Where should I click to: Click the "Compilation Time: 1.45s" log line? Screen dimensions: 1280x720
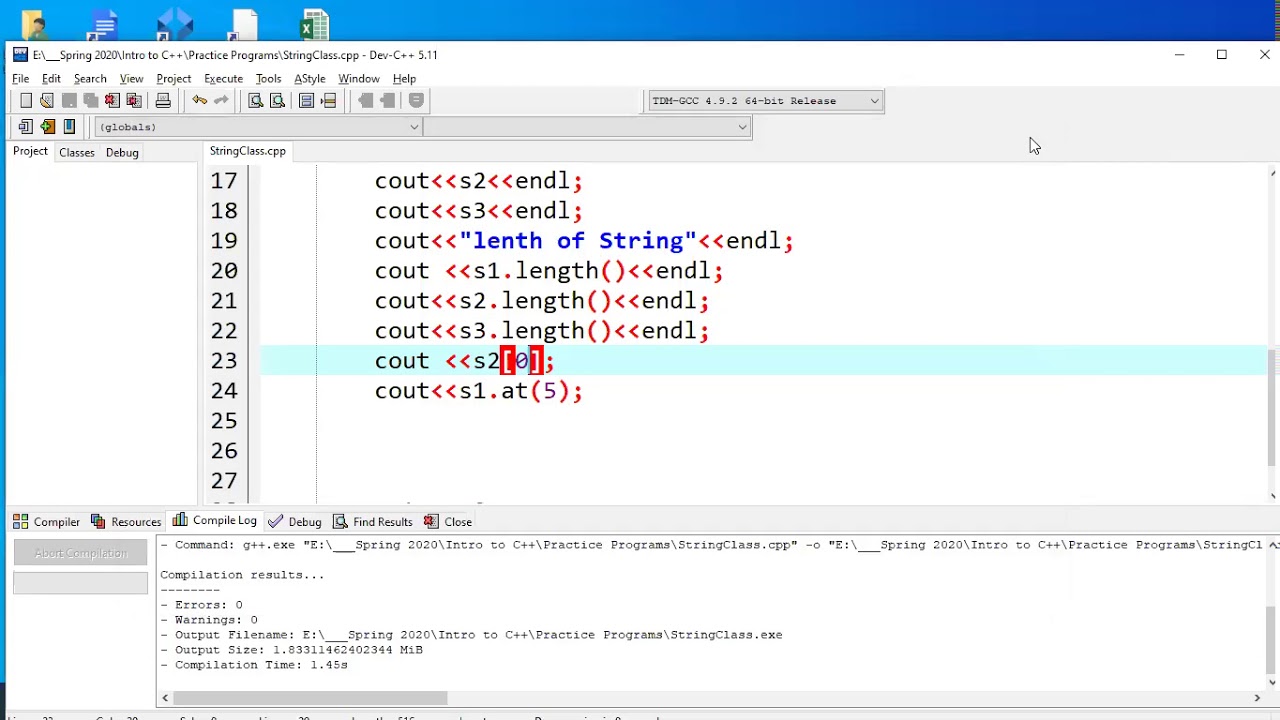pyautogui.click(x=254, y=665)
